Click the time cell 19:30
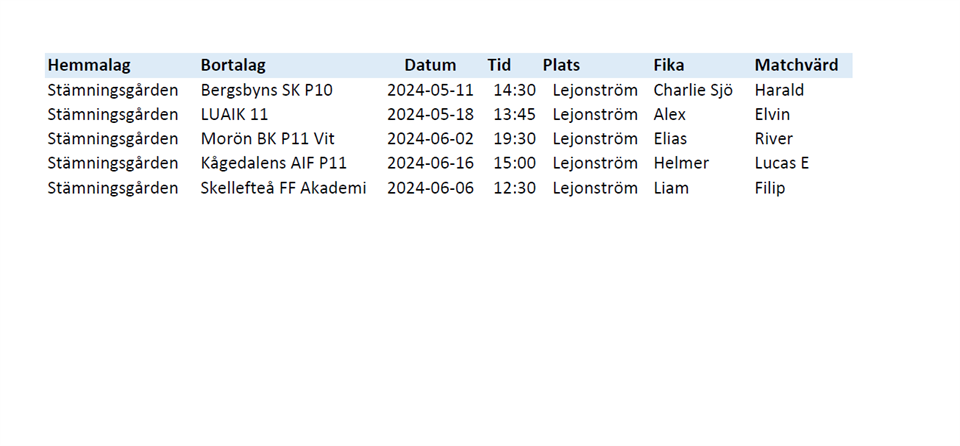The height and width of the screenshot is (446, 960). 514,138
